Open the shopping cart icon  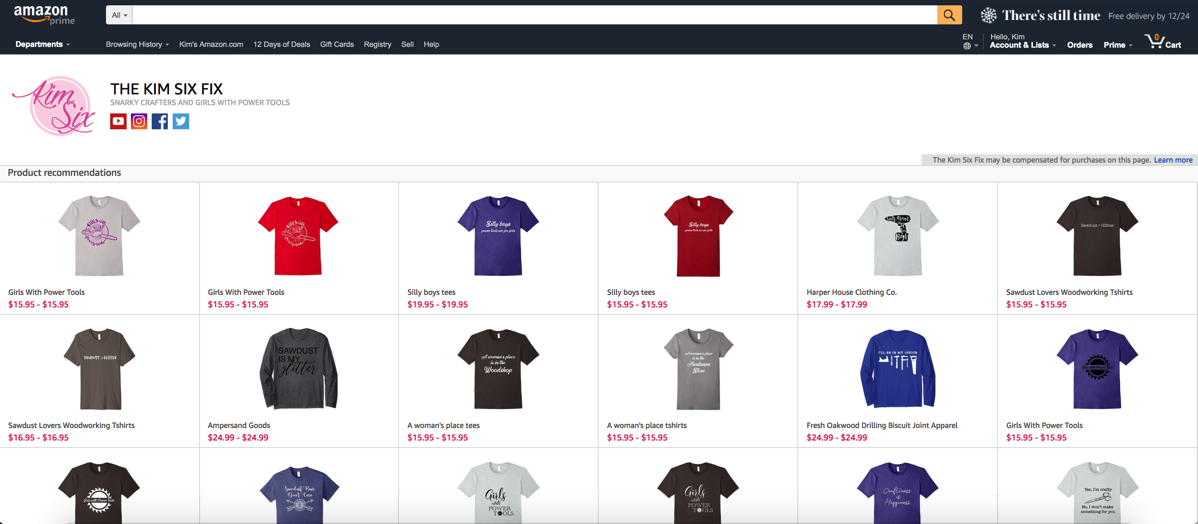[1154, 41]
